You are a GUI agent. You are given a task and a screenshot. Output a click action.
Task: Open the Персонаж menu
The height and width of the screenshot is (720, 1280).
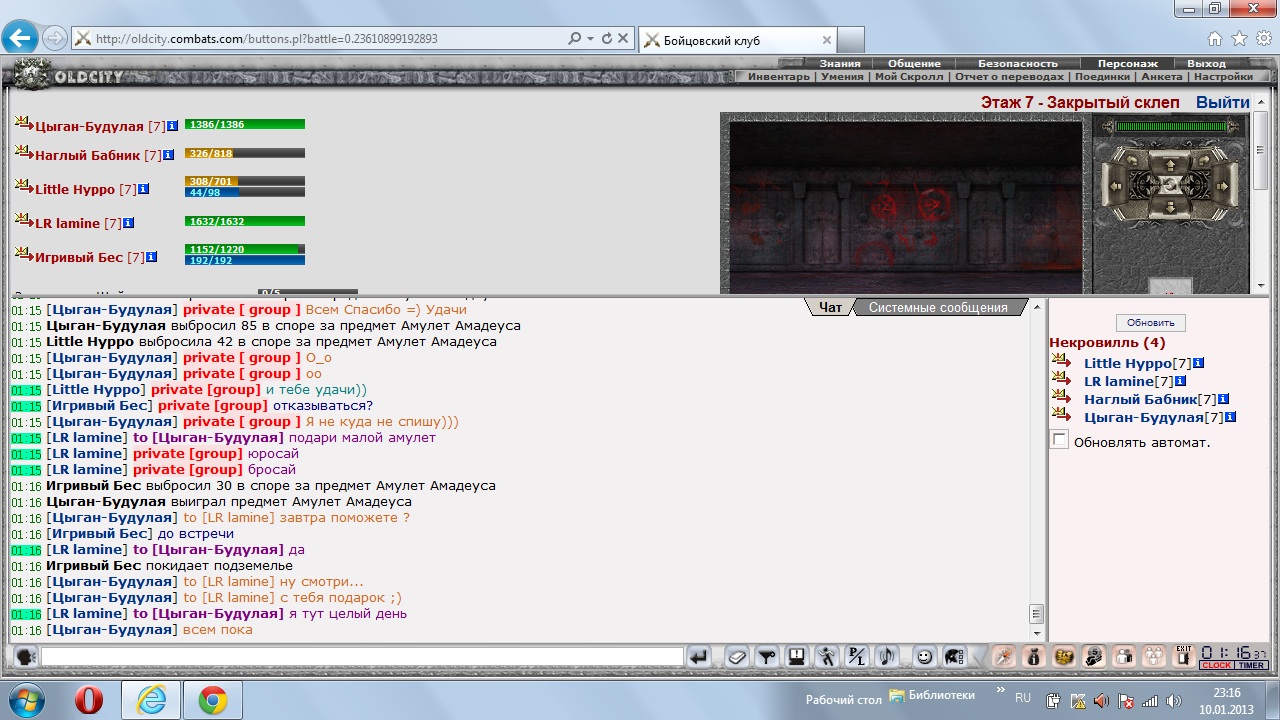click(1128, 63)
